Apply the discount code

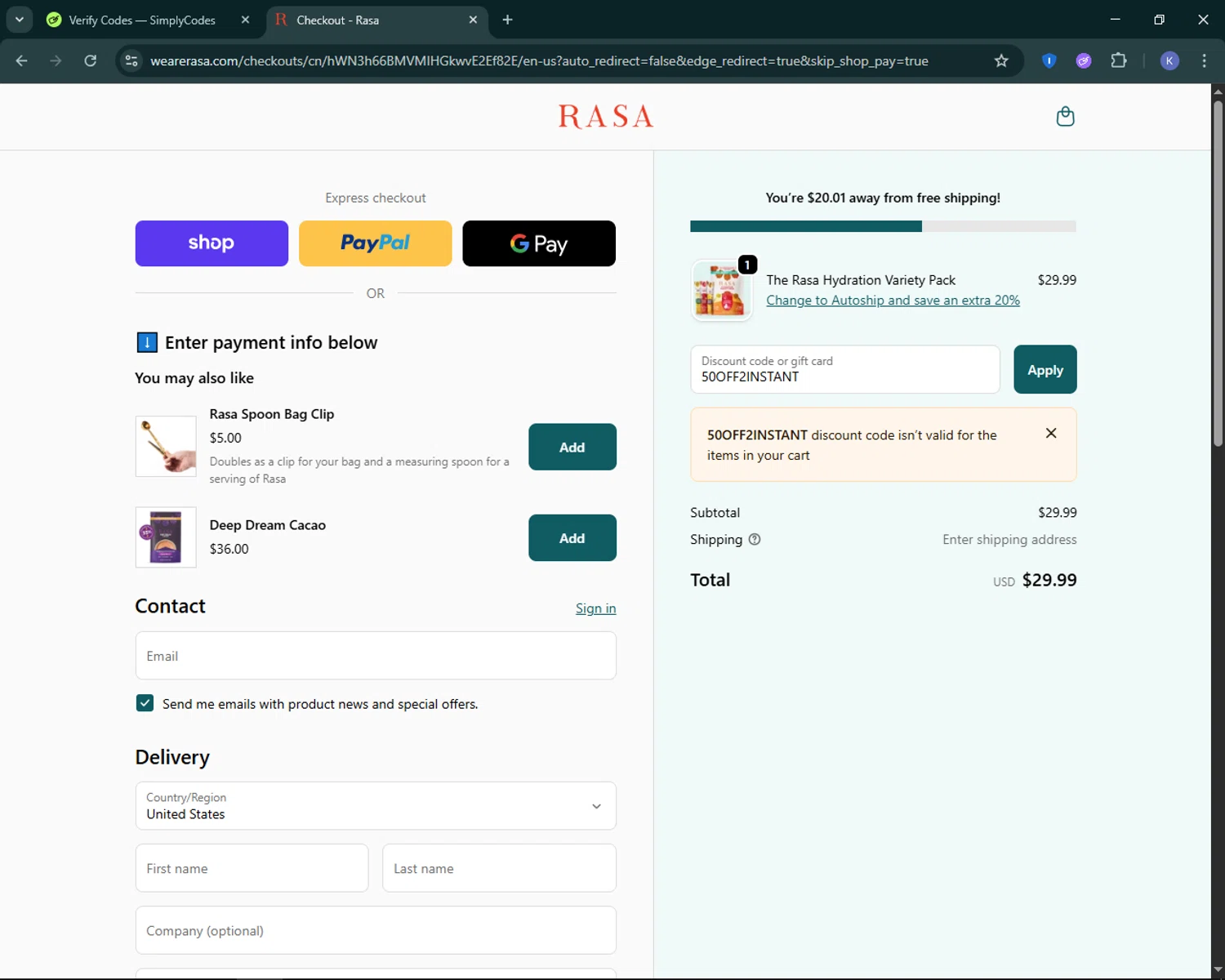(x=1045, y=369)
